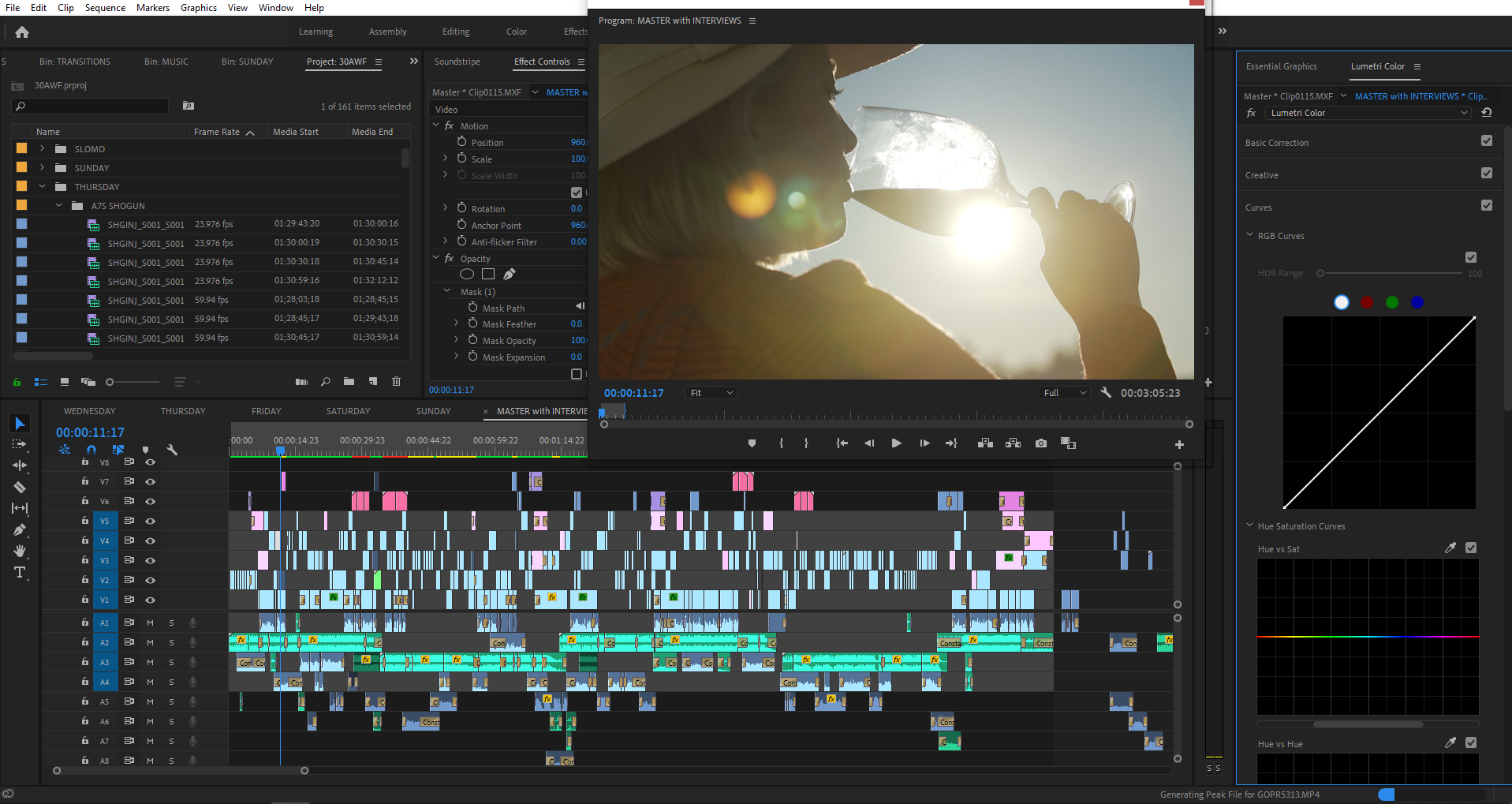Click Mark Out button

[806, 443]
